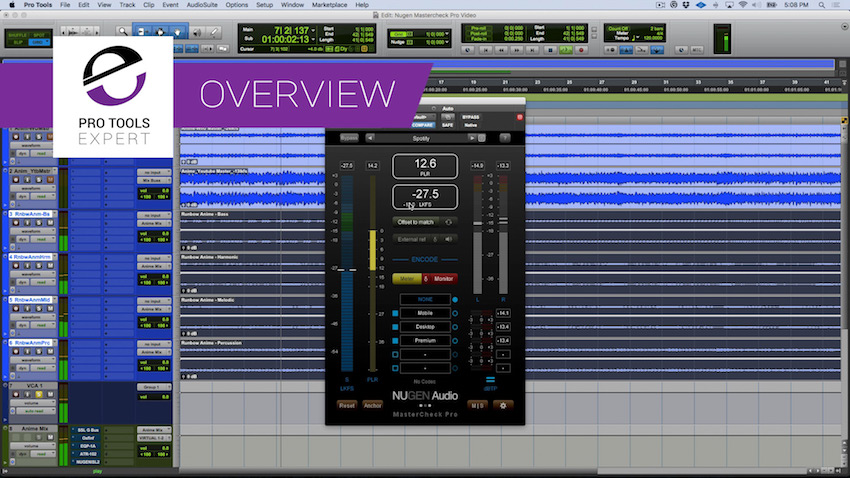Select the Trim tool
This screenshot has width=850, height=478.
coord(142,32)
